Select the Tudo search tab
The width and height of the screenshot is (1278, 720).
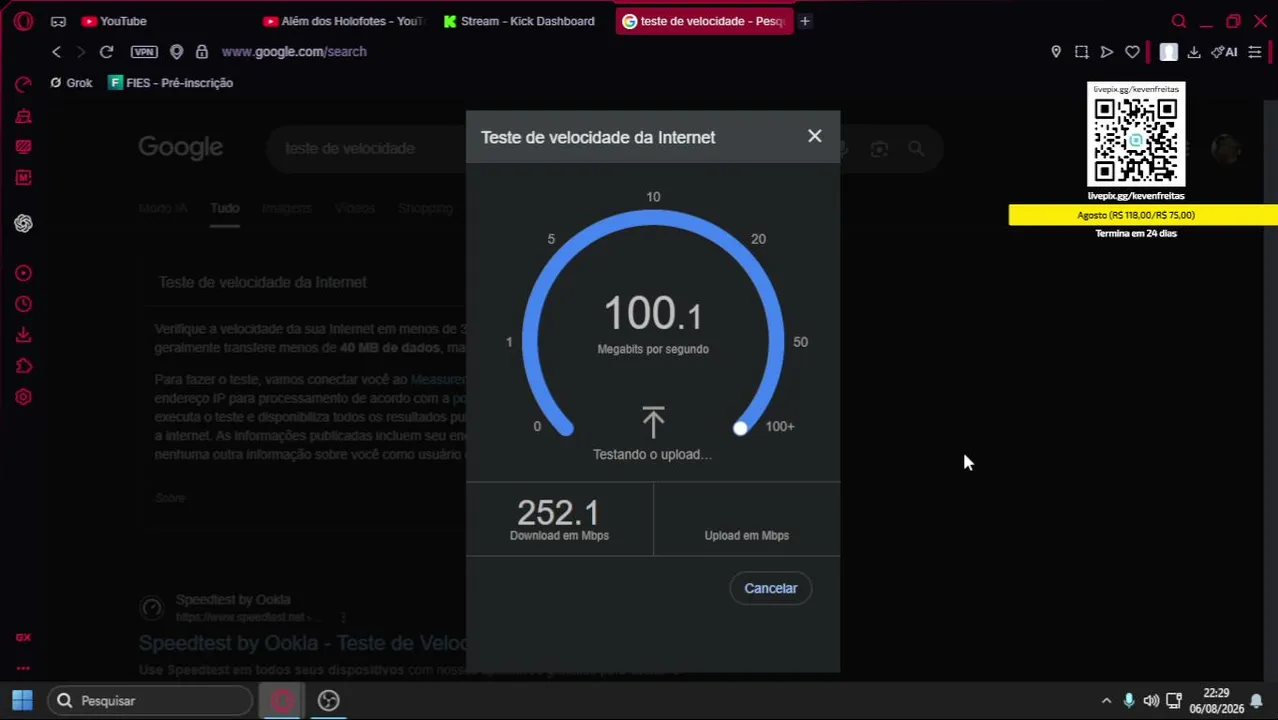pyautogui.click(x=225, y=208)
